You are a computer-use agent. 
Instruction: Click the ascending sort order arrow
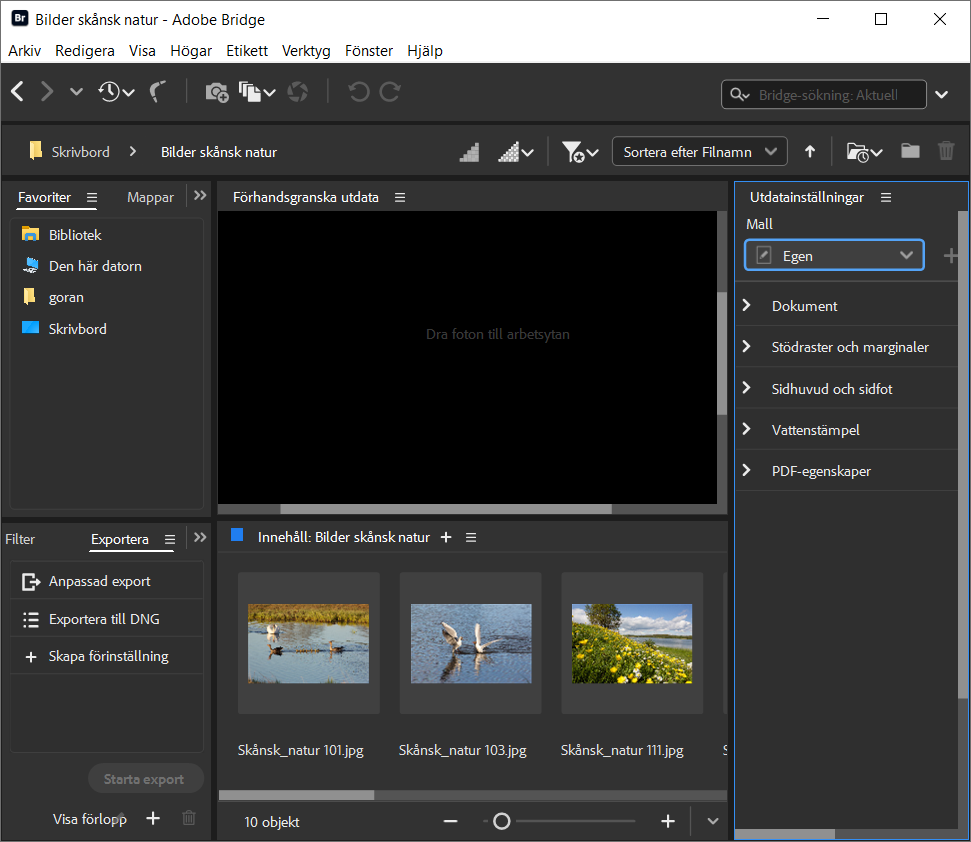tap(810, 152)
